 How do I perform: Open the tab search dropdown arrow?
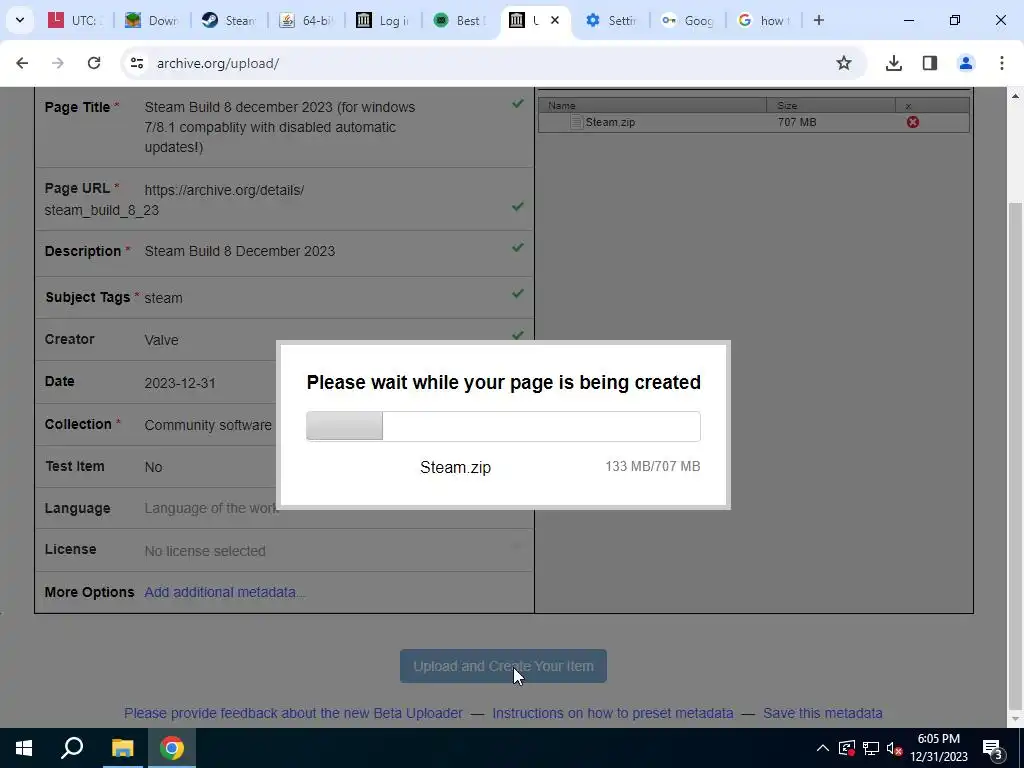coord(20,20)
